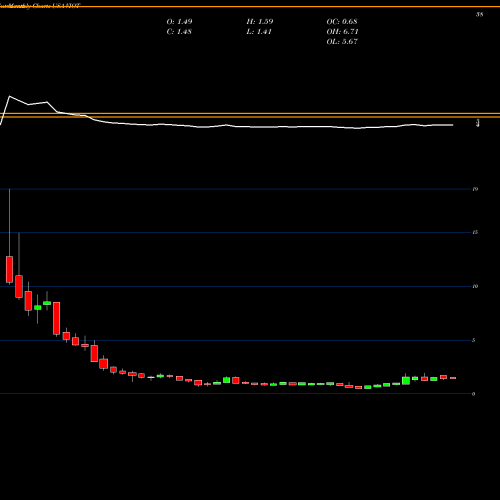Viewport: 500px width, 500px height.
Task: Click the close price value C: 1.48
Action: point(179,32)
